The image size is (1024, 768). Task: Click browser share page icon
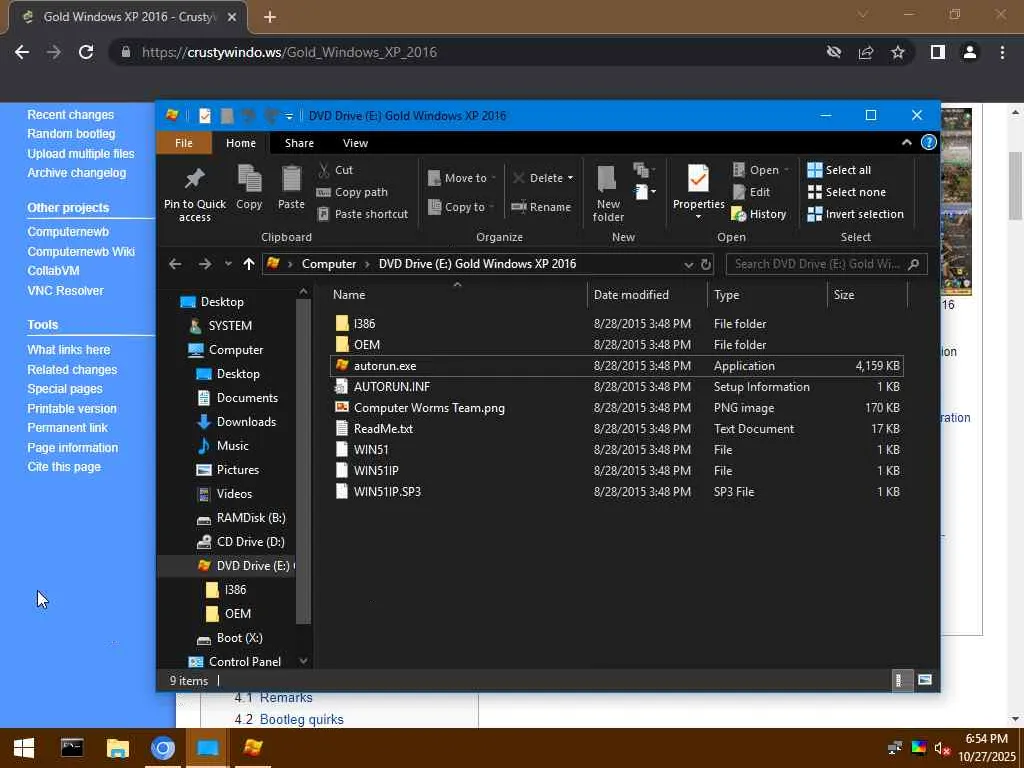(866, 52)
